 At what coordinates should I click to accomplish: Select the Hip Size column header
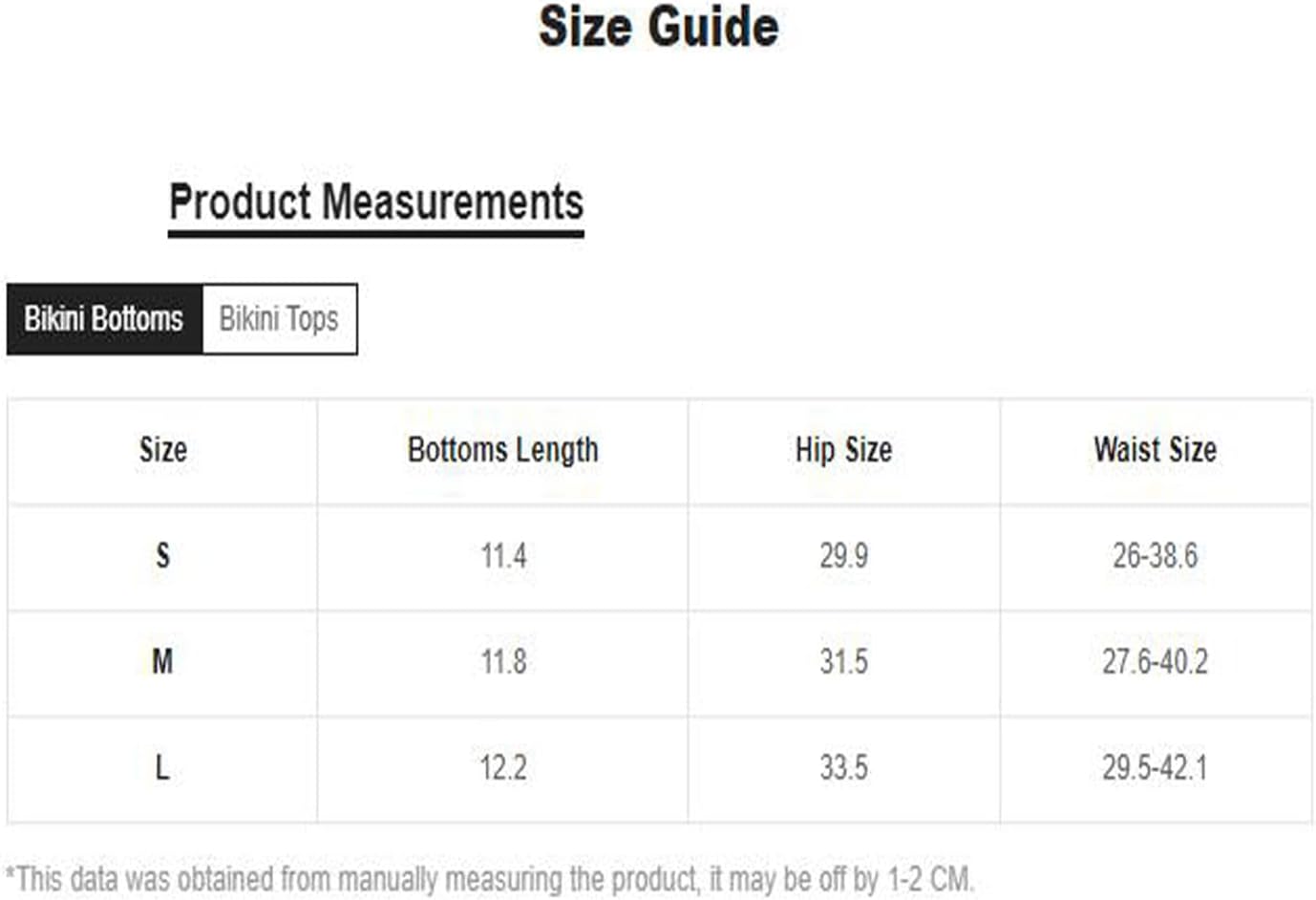pos(844,449)
